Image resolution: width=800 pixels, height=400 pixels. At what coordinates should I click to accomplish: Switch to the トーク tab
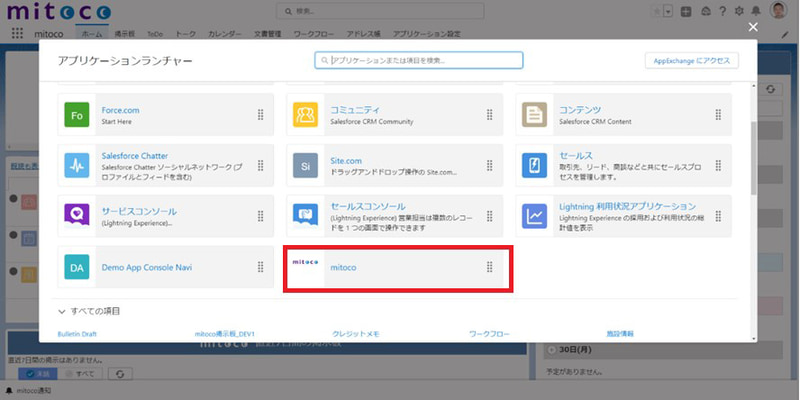pos(186,34)
